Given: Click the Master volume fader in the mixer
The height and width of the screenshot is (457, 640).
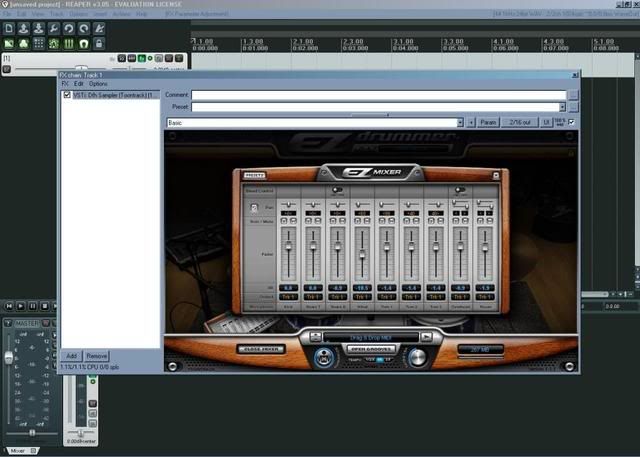Looking at the screenshot, I should click(x=9, y=358).
